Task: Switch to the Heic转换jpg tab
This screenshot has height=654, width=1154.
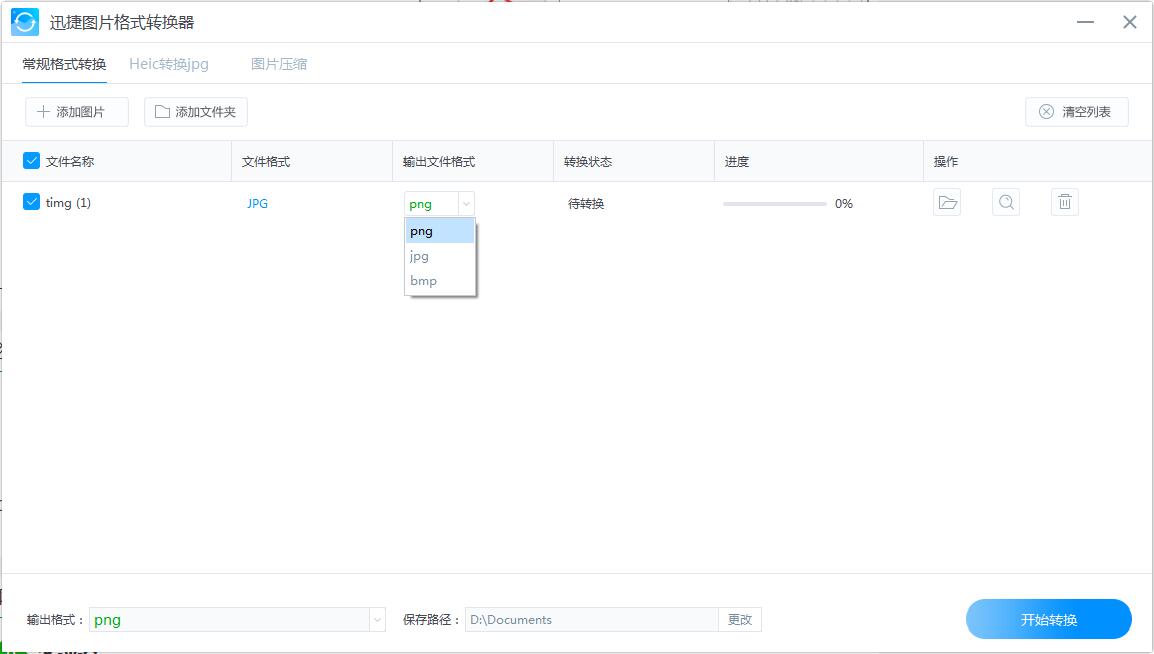Action: point(168,63)
